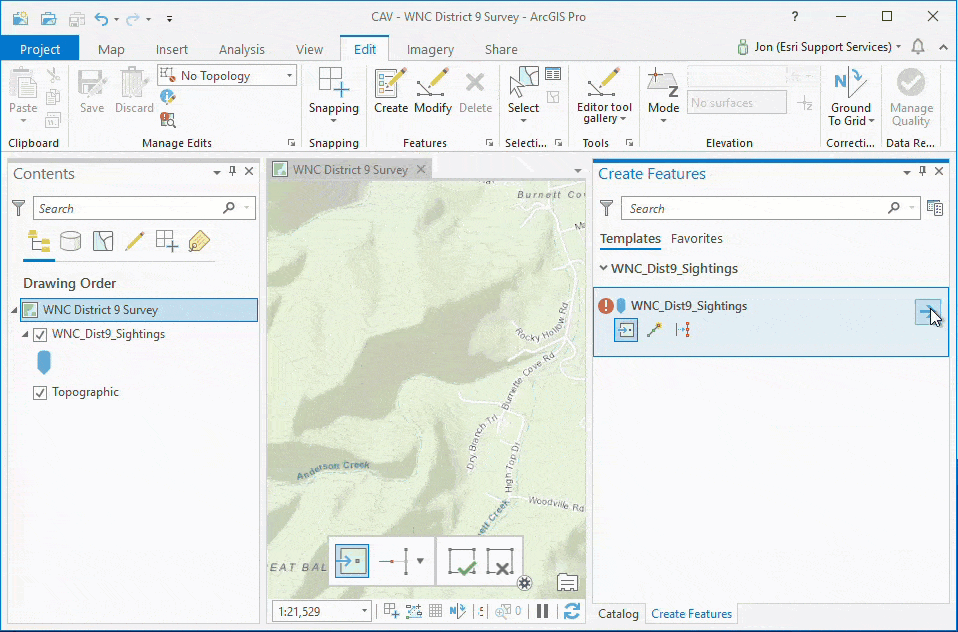Select the pencil List By Editing view in Contents

pyautogui.click(x=135, y=240)
